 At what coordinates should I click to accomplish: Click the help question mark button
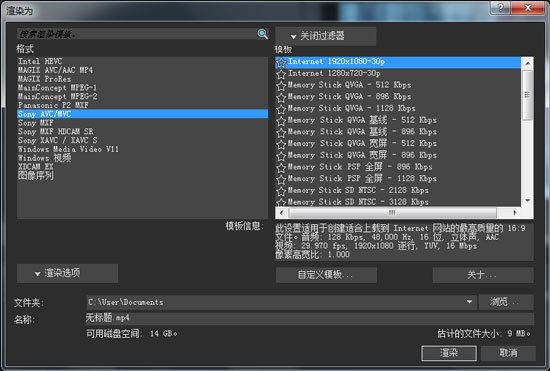click(x=500, y=7)
